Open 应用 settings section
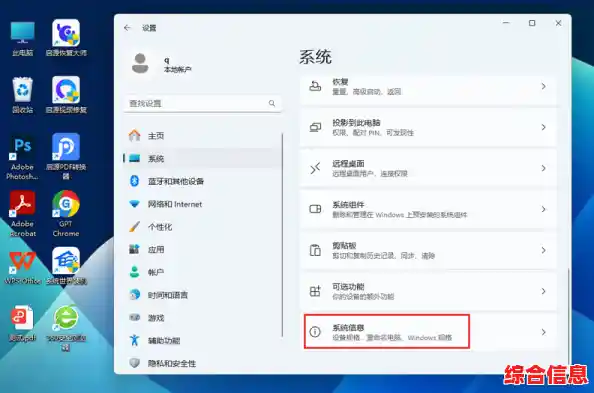The height and width of the screenshot is (393, 594). point(202,249)
